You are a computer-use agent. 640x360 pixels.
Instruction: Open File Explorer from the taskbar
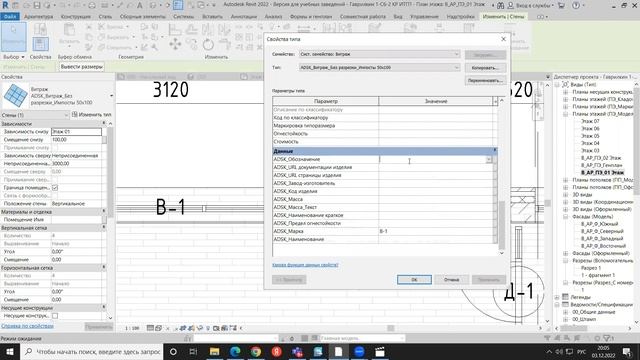pos(214,351)
